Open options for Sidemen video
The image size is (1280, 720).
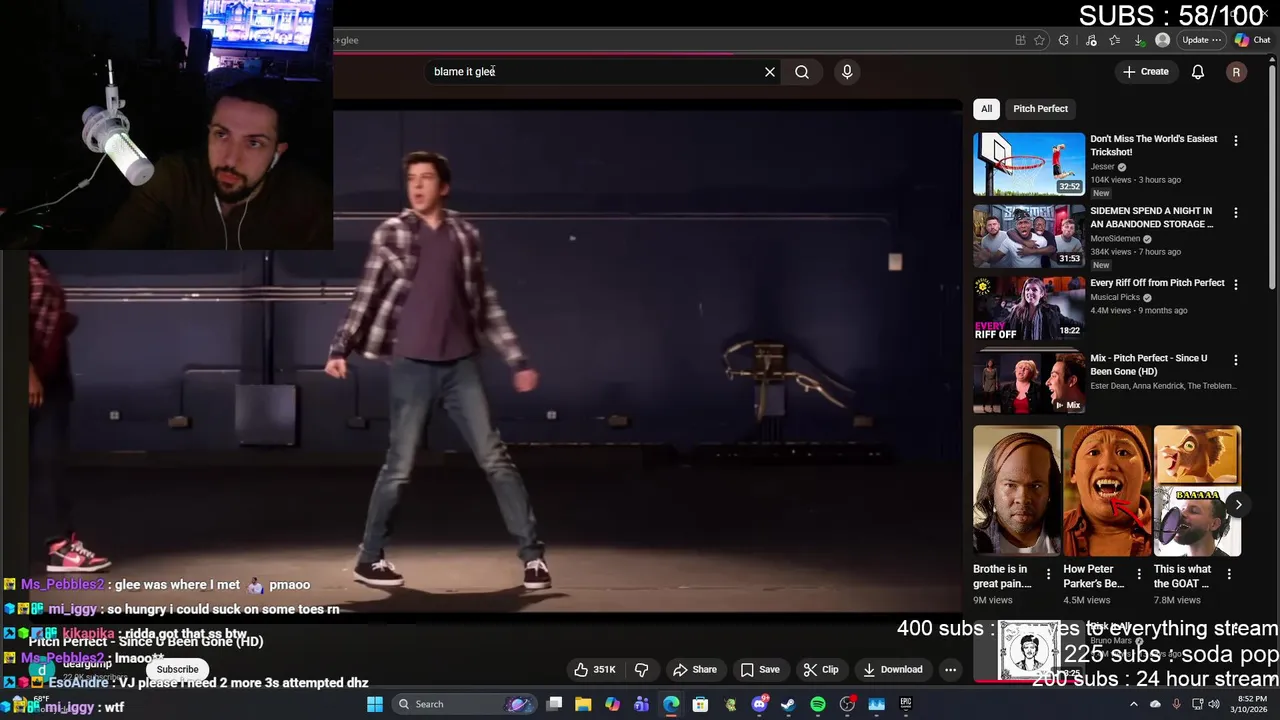point(1236,213)
